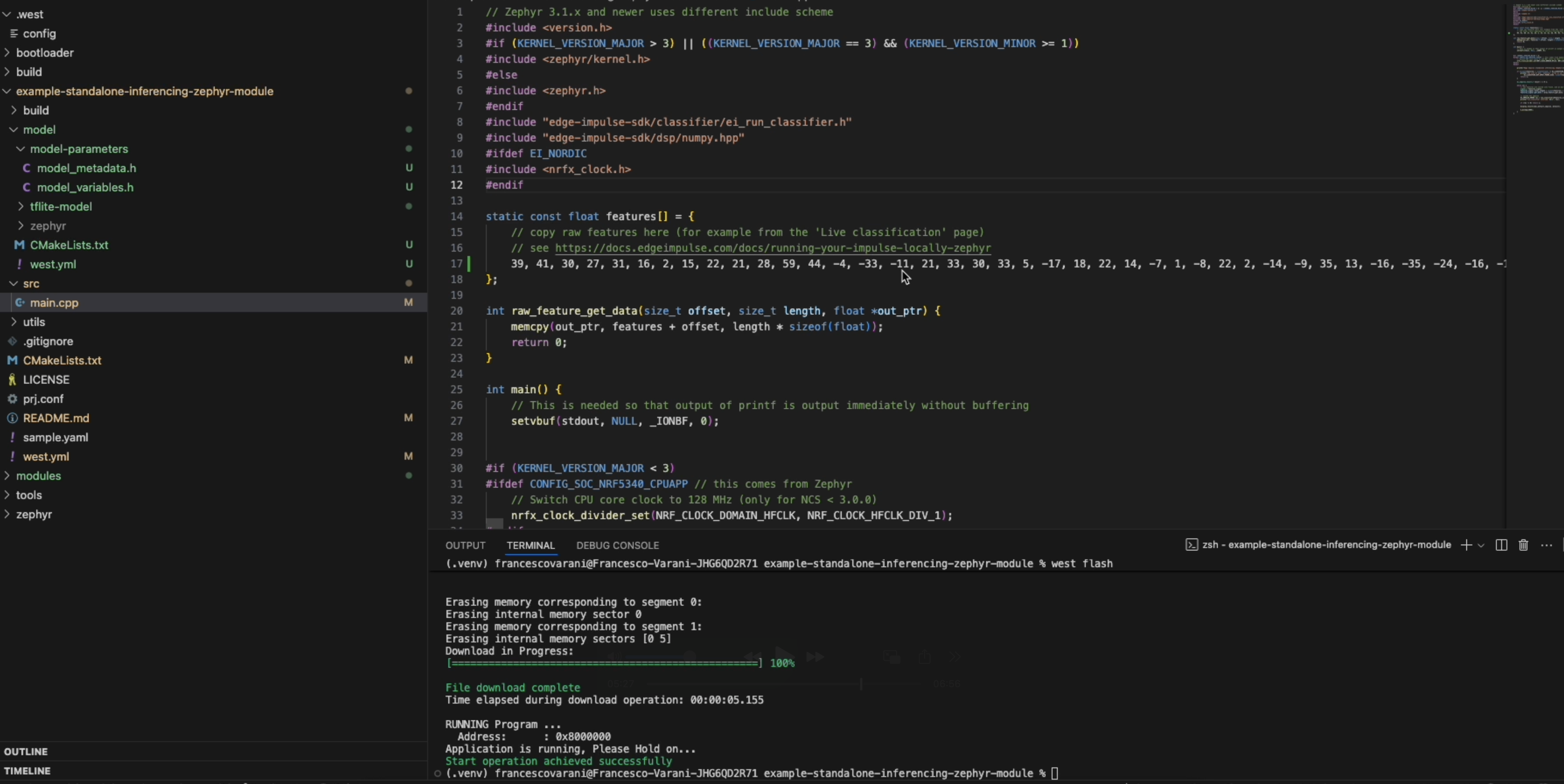Click the zsh terminal shell icon

1192,545
